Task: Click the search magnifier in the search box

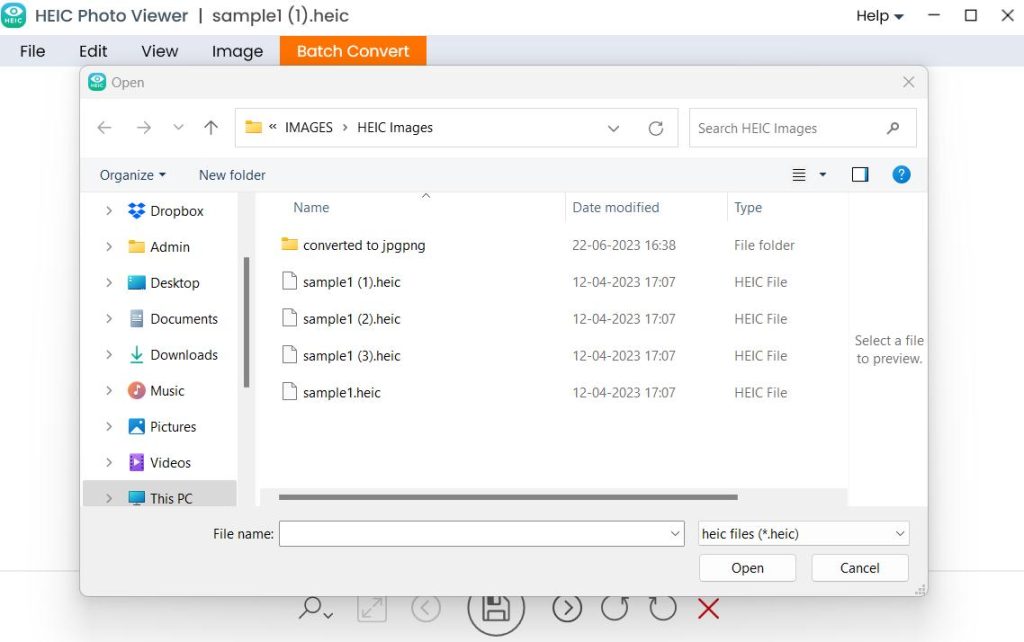Action: [893, 128]
